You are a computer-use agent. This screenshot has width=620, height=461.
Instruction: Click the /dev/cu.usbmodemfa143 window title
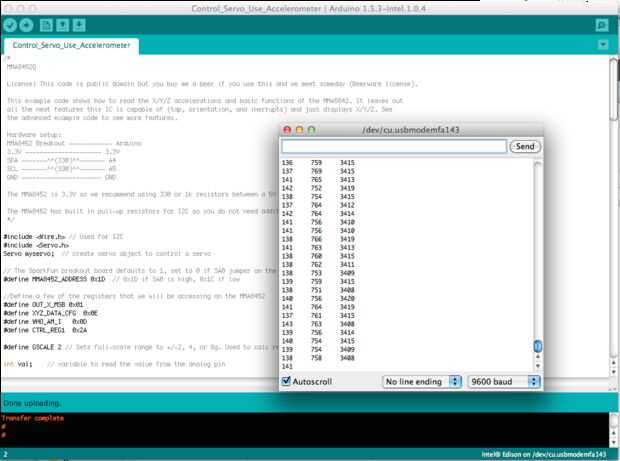[x=410, y=130]
